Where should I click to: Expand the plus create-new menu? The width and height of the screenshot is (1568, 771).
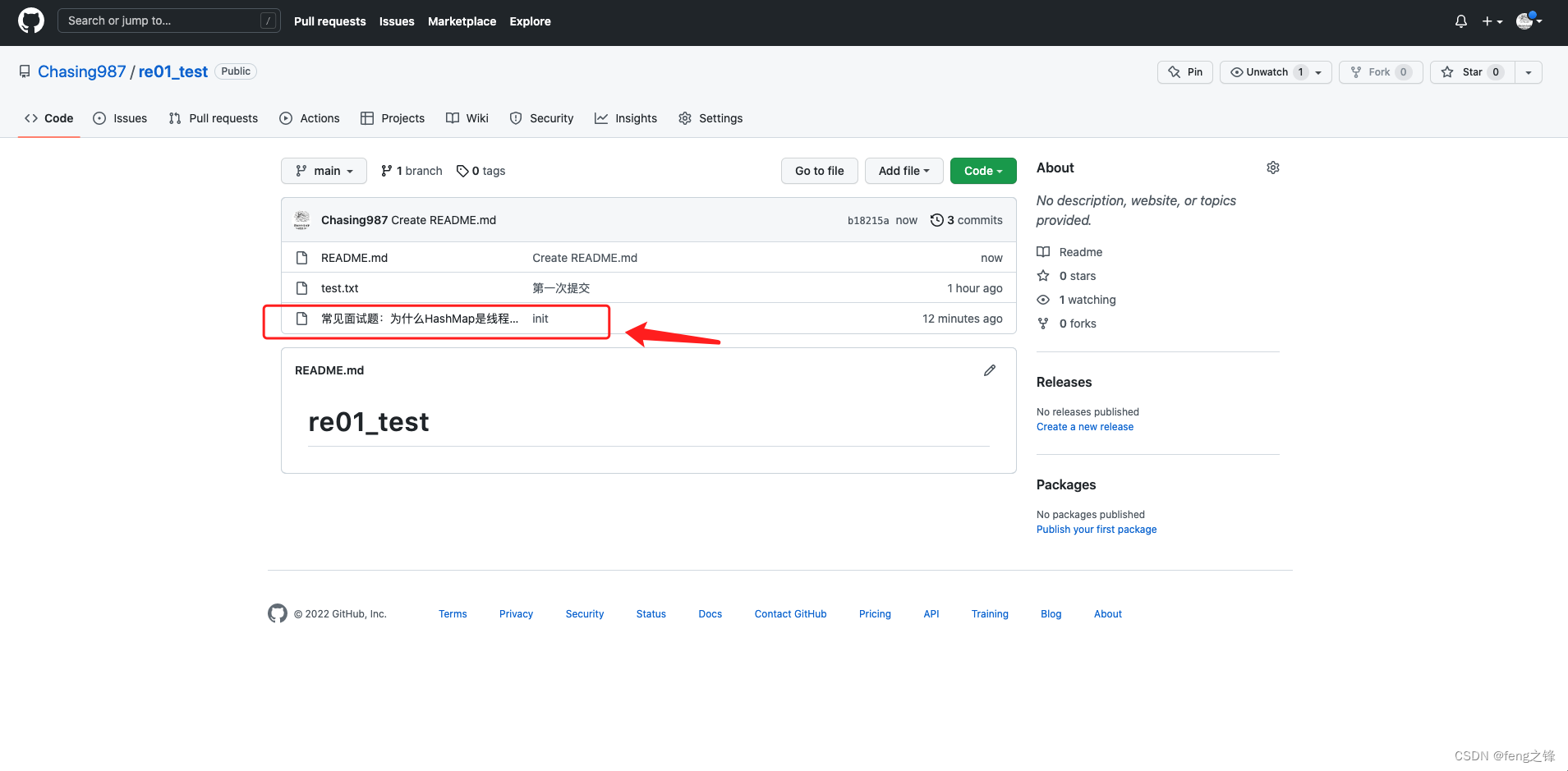(x=1492, y=21)
